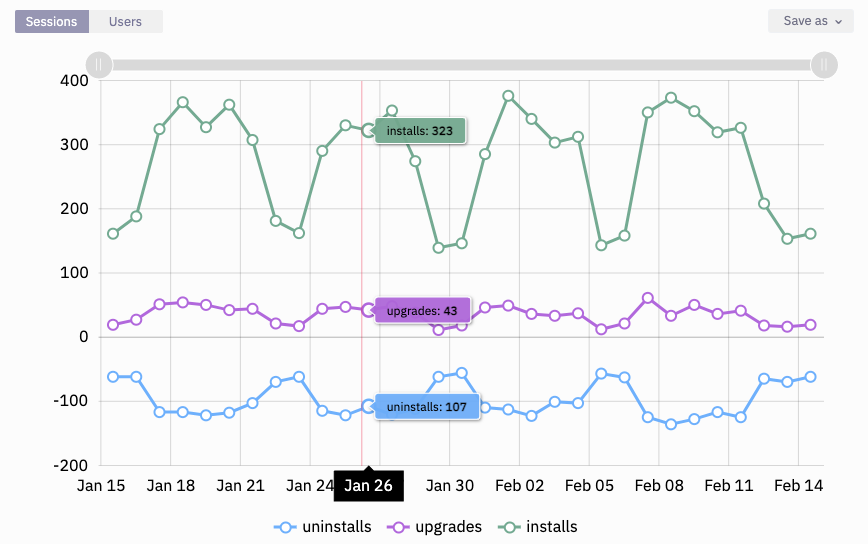This screenshot has height=544, width=868.
Task: Switch to the Users tab
Action: 125,21
